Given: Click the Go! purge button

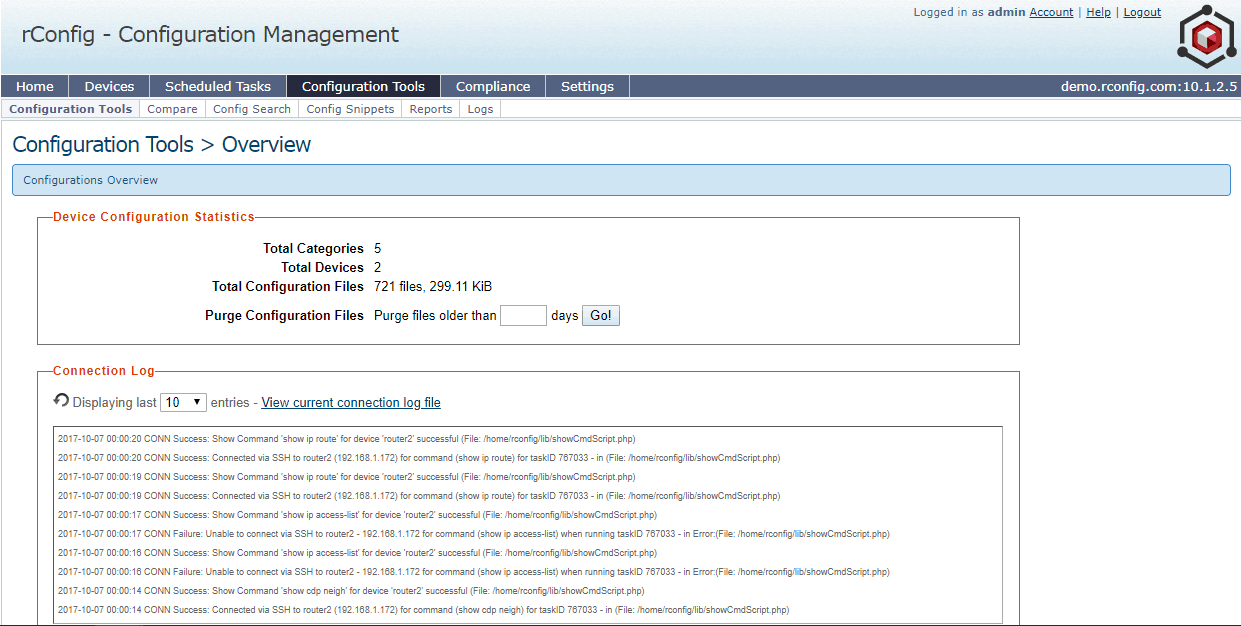Looking at the screenshot, I should point(600,314).
